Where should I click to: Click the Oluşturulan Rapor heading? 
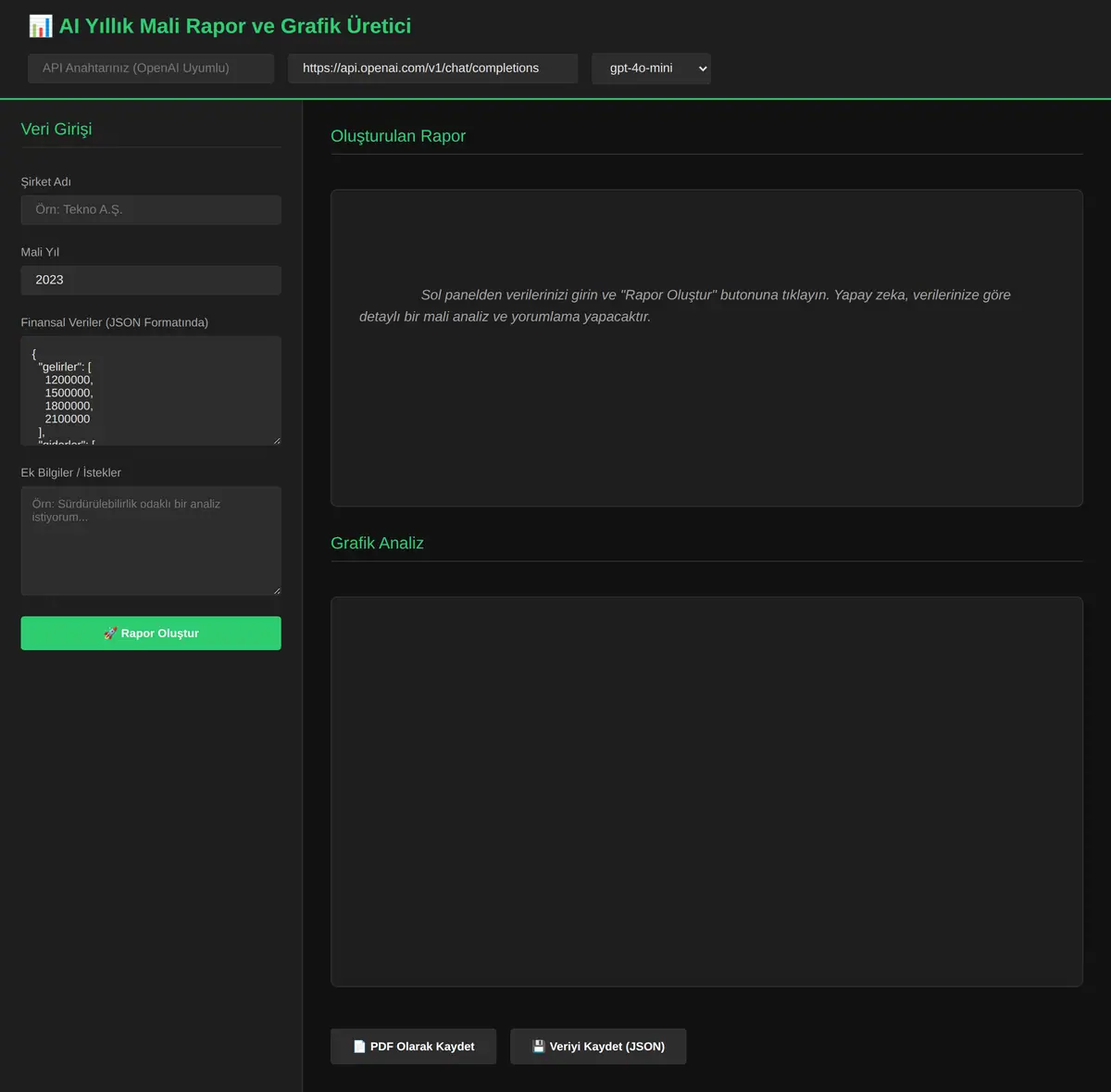click(x=398, y=136)
